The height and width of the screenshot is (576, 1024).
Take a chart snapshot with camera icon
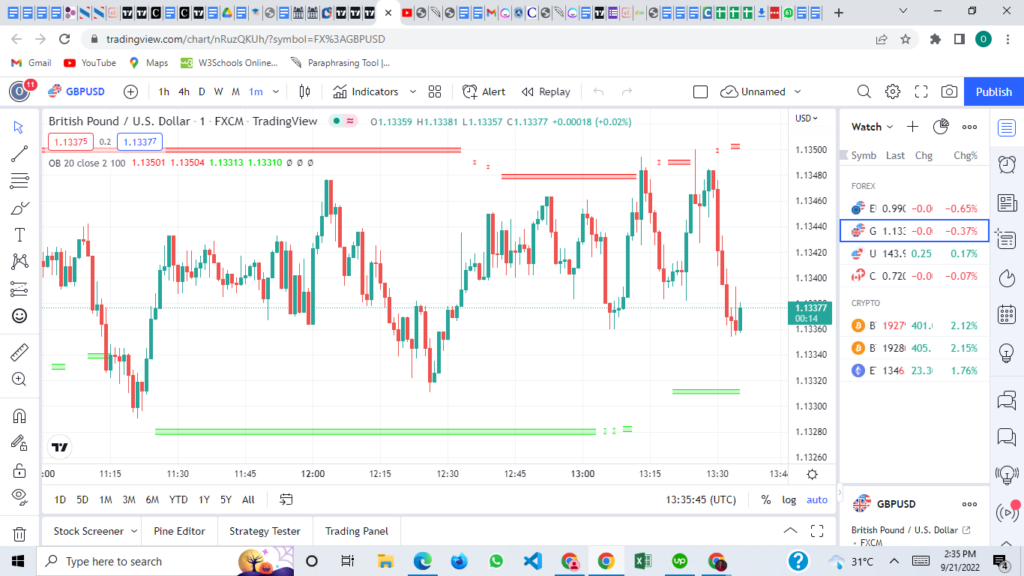click(x=949, y=91)
